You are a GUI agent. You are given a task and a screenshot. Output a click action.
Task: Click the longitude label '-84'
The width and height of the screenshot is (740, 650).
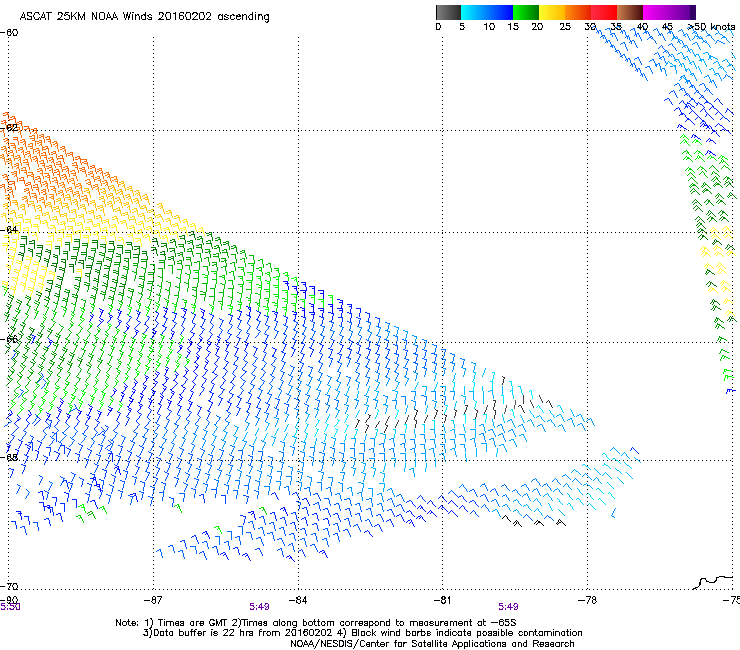(298, 600)
